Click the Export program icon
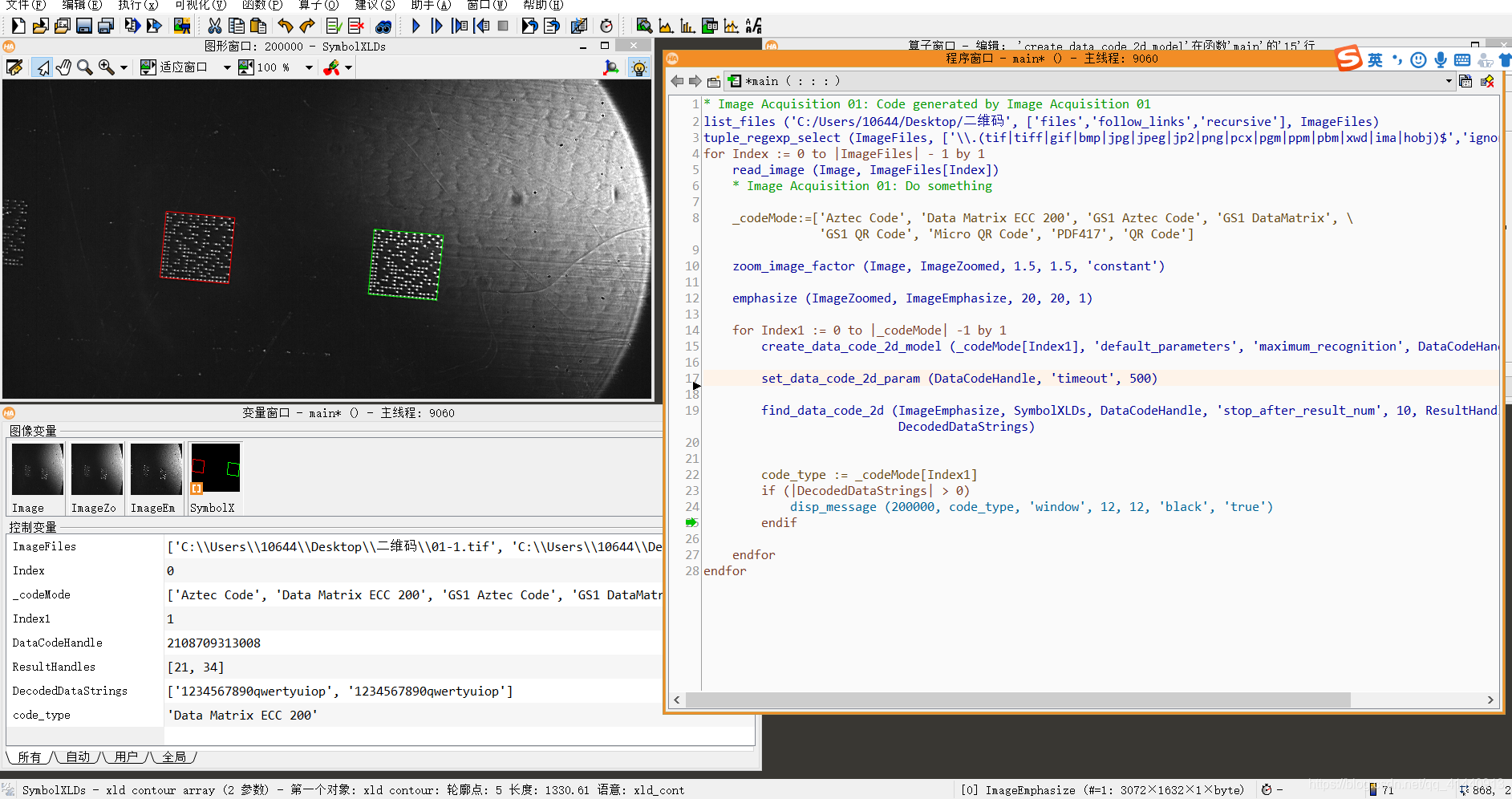Screen dimensions: 1512x799 pyautogui.click(x=153, y=26)
